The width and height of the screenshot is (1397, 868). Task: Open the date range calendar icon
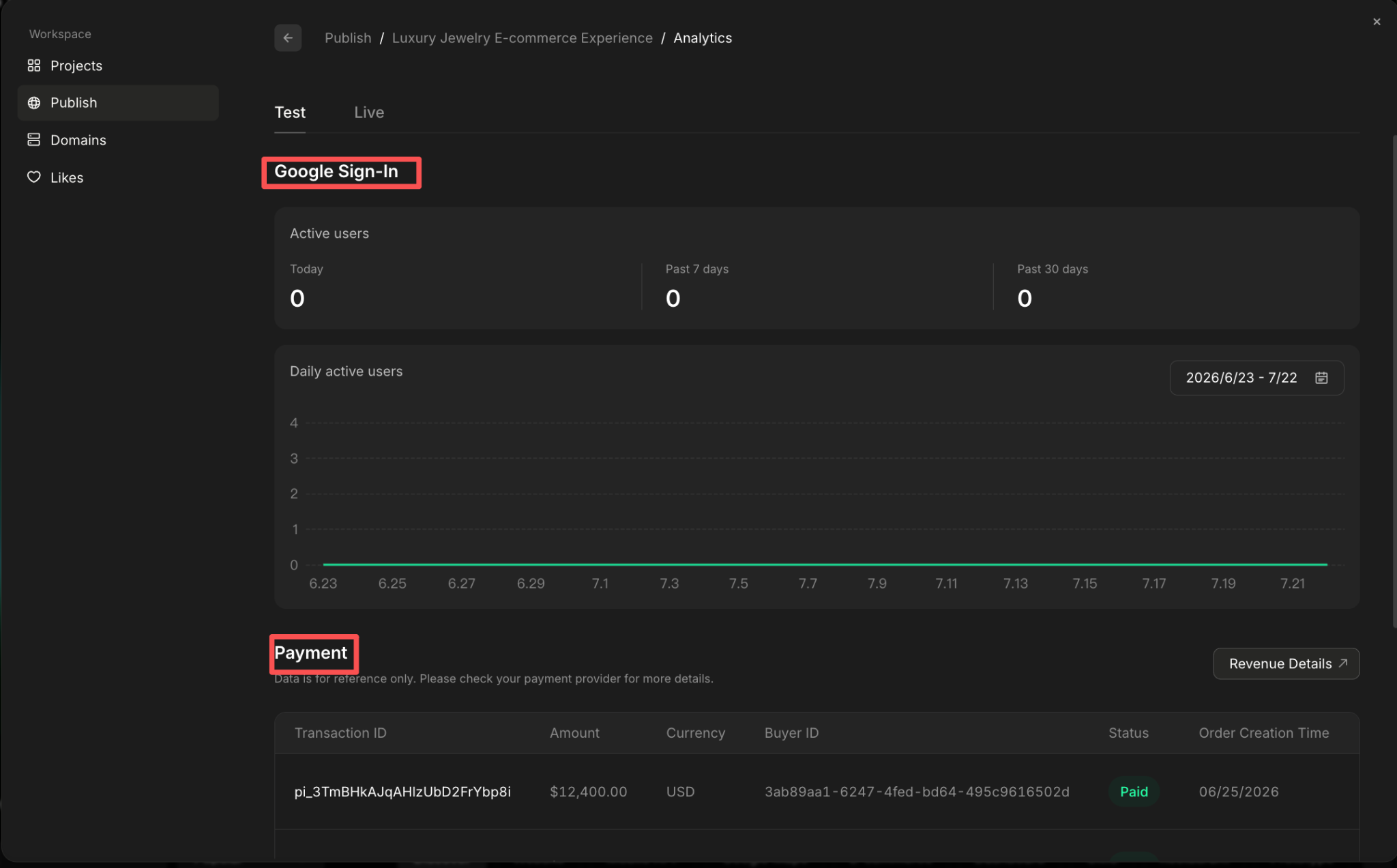click(x=1321, y=378)
